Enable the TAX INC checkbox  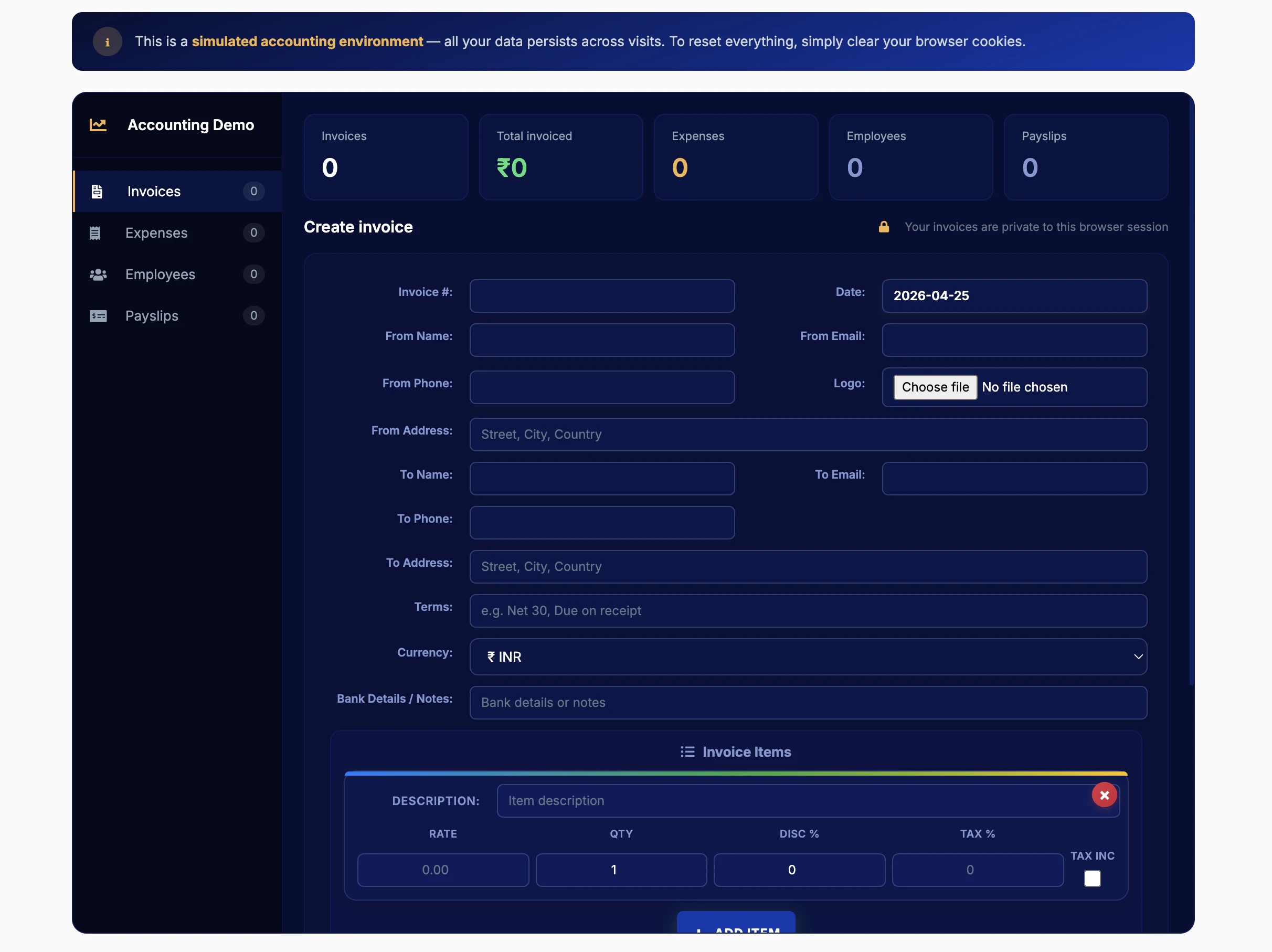point(1093,879)
